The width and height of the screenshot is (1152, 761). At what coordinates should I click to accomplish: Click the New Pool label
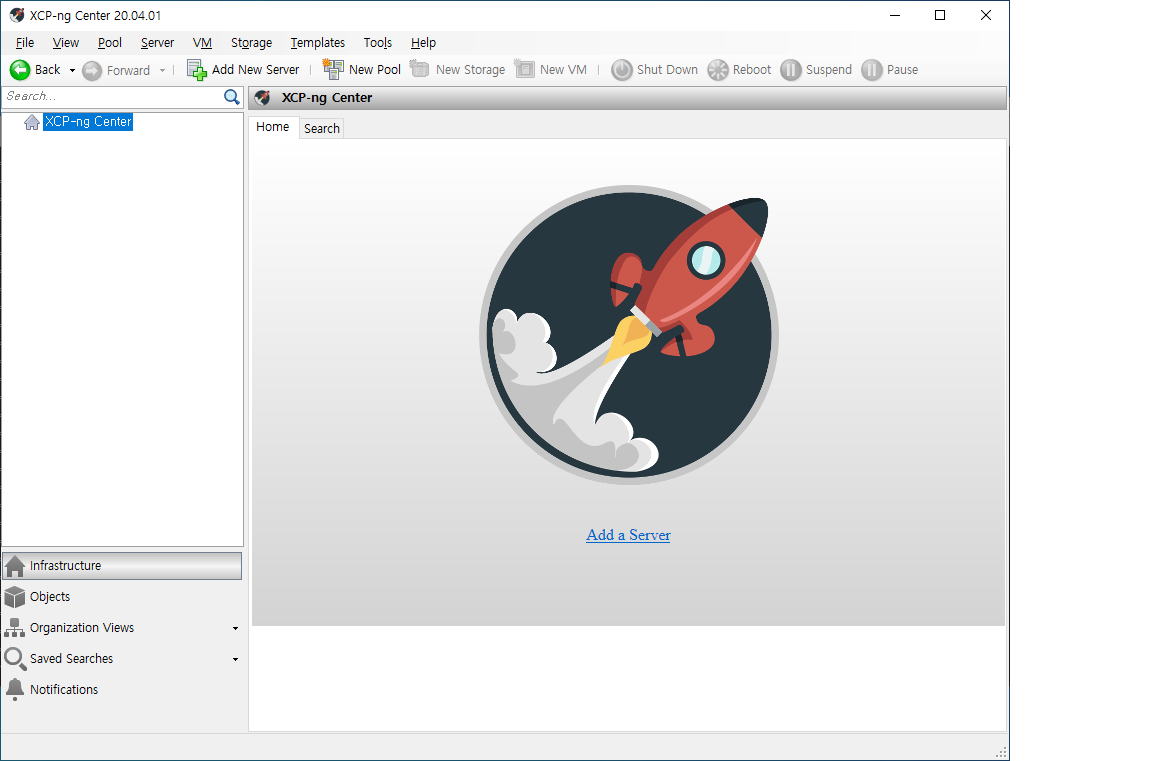click(375, 70)
